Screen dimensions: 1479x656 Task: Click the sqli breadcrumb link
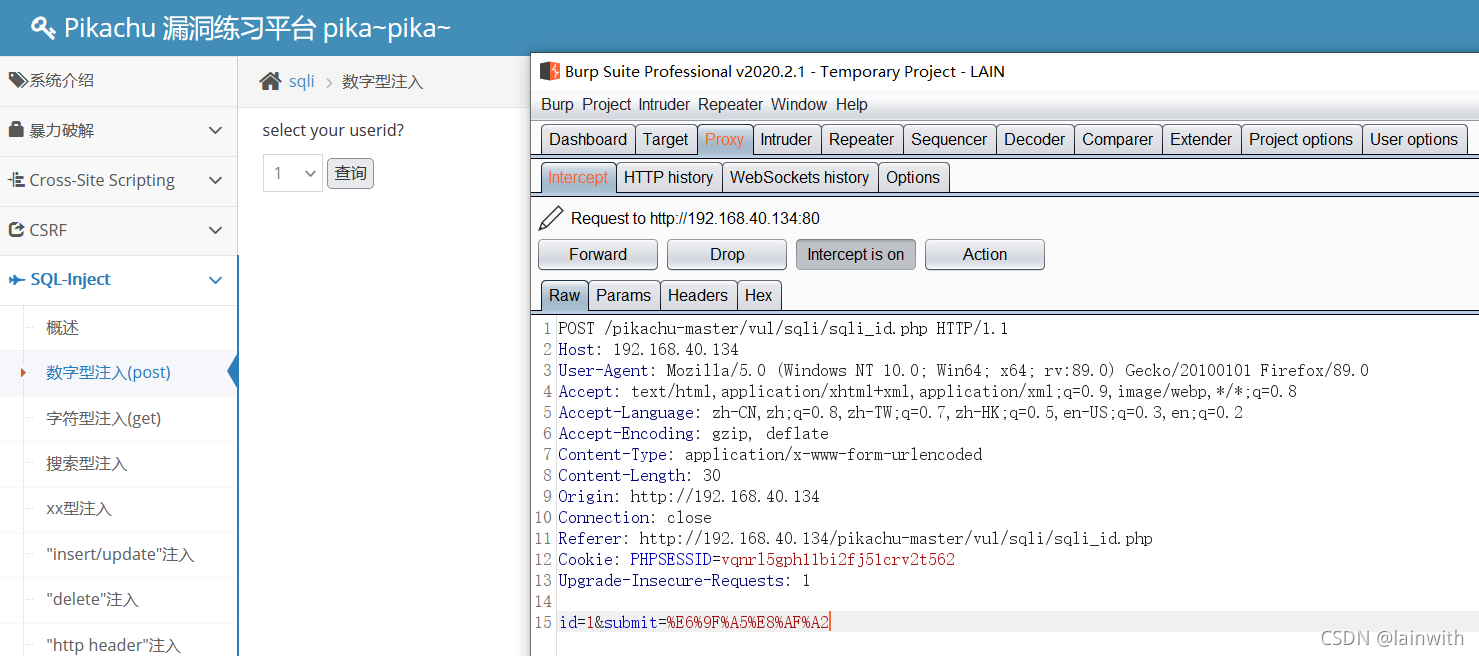tap(302, 81)
